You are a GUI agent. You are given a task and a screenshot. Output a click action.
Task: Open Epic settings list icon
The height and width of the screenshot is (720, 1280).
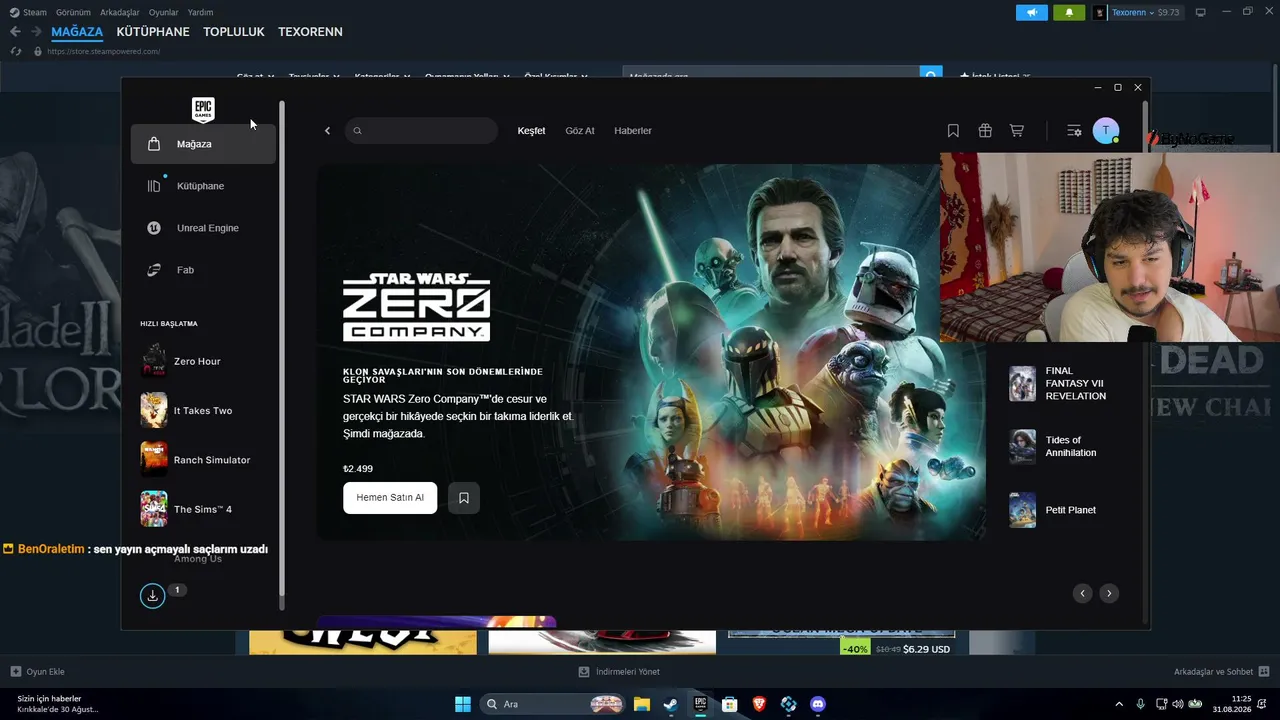(x=1074, y=131)
